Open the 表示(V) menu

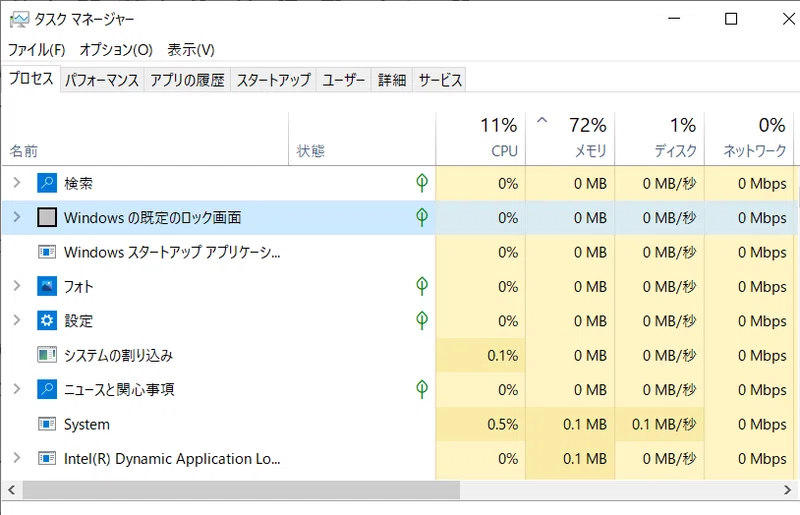[191, 50]
